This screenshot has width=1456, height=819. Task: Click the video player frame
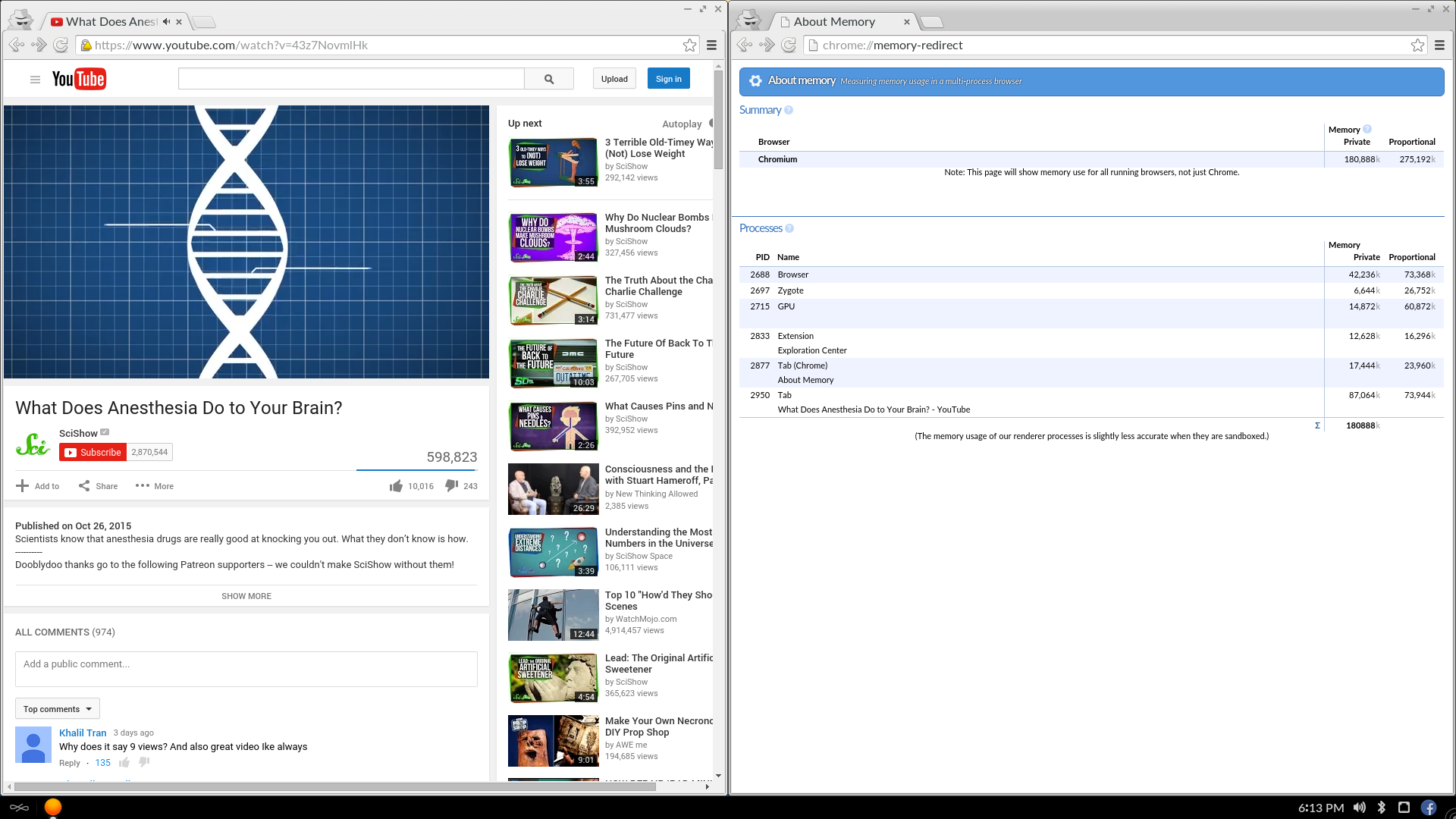coord(246,242)
